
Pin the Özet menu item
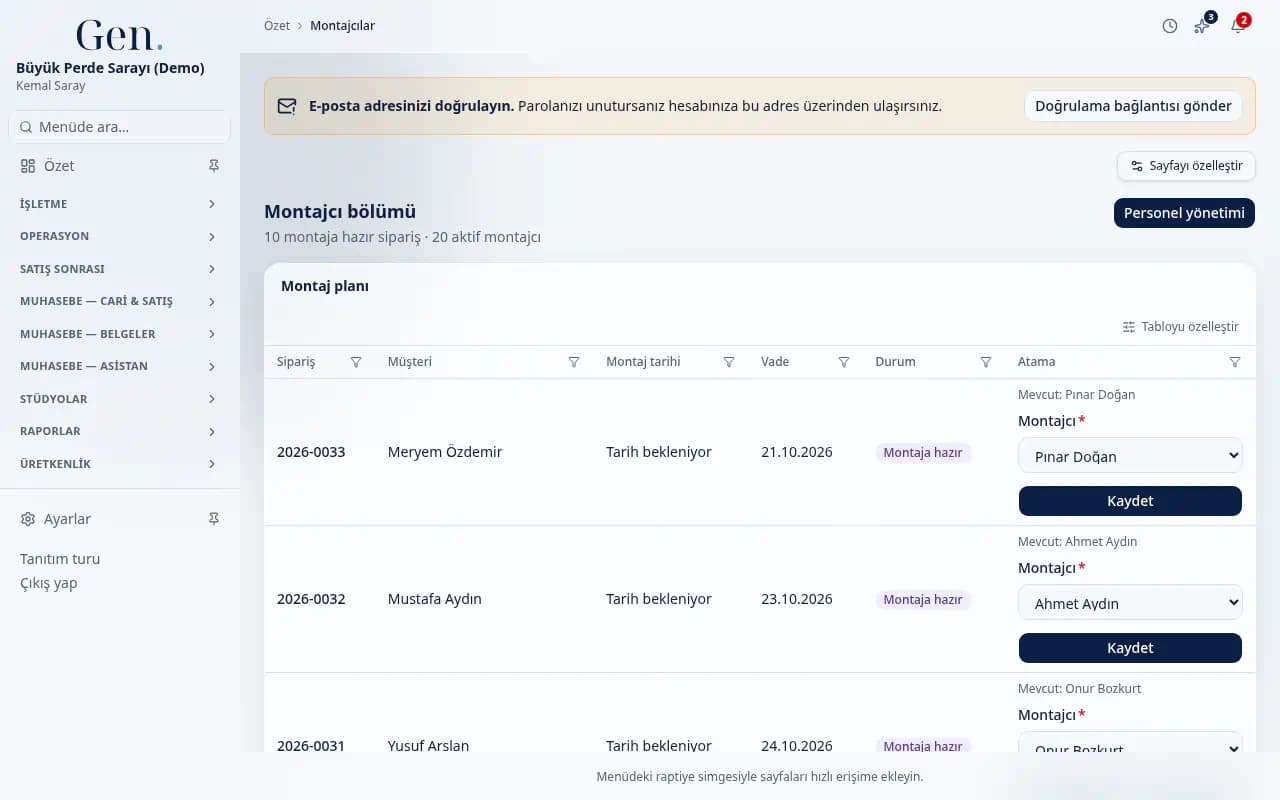213,166
